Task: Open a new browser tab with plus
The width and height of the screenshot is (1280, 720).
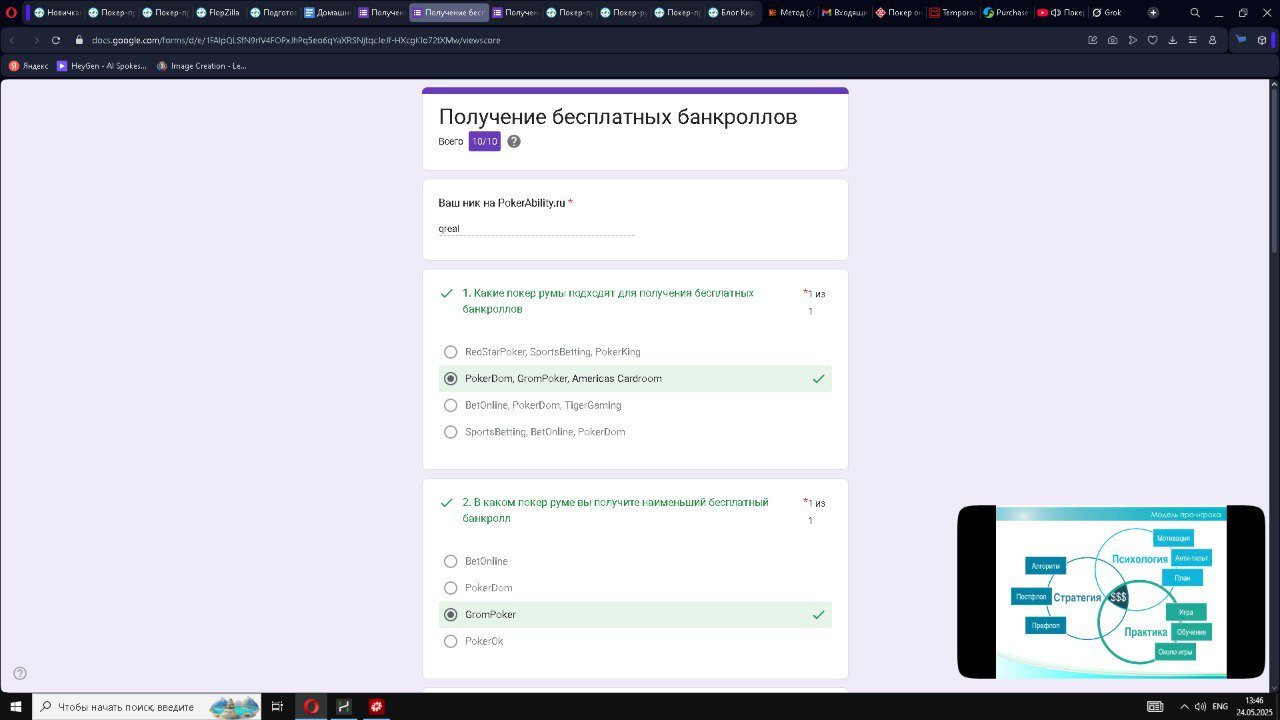Action: (1153, 13)
